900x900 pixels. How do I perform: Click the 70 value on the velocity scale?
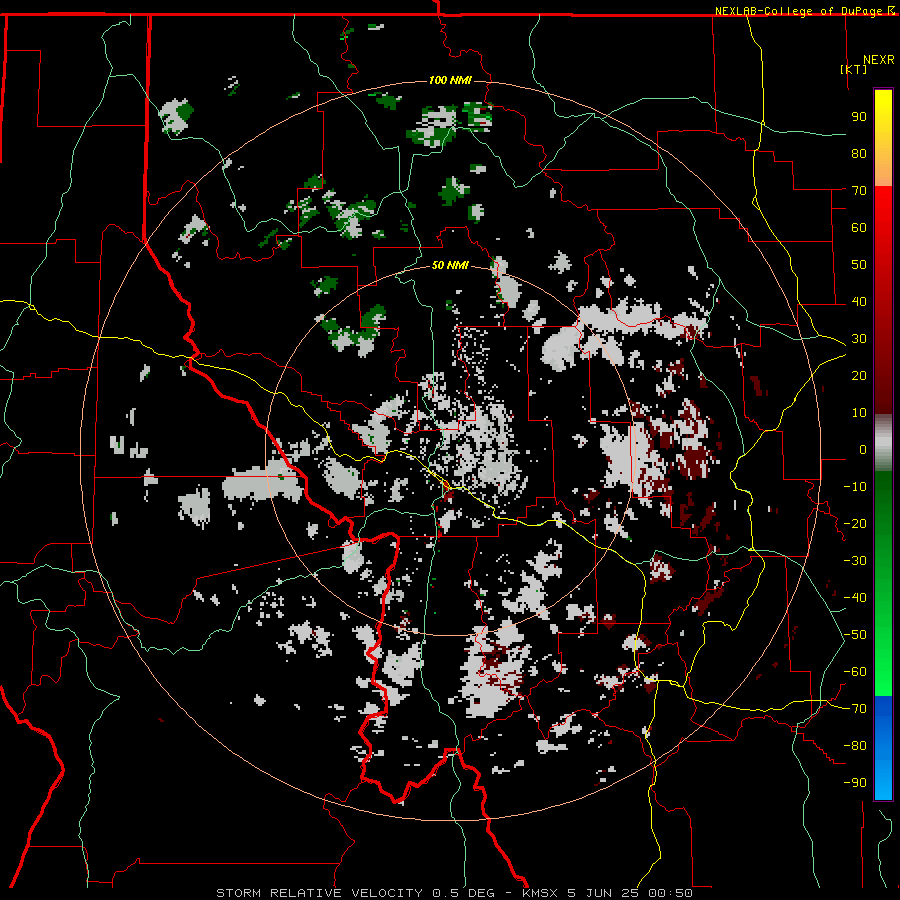point(859,191)
